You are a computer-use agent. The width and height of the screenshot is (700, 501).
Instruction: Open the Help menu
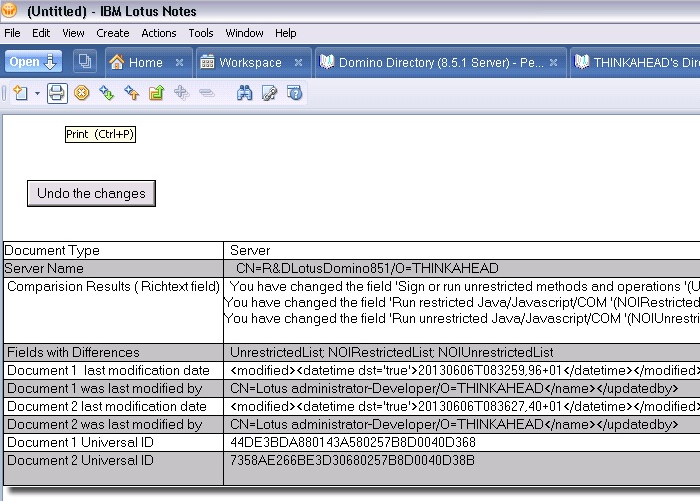pos(286,33)
